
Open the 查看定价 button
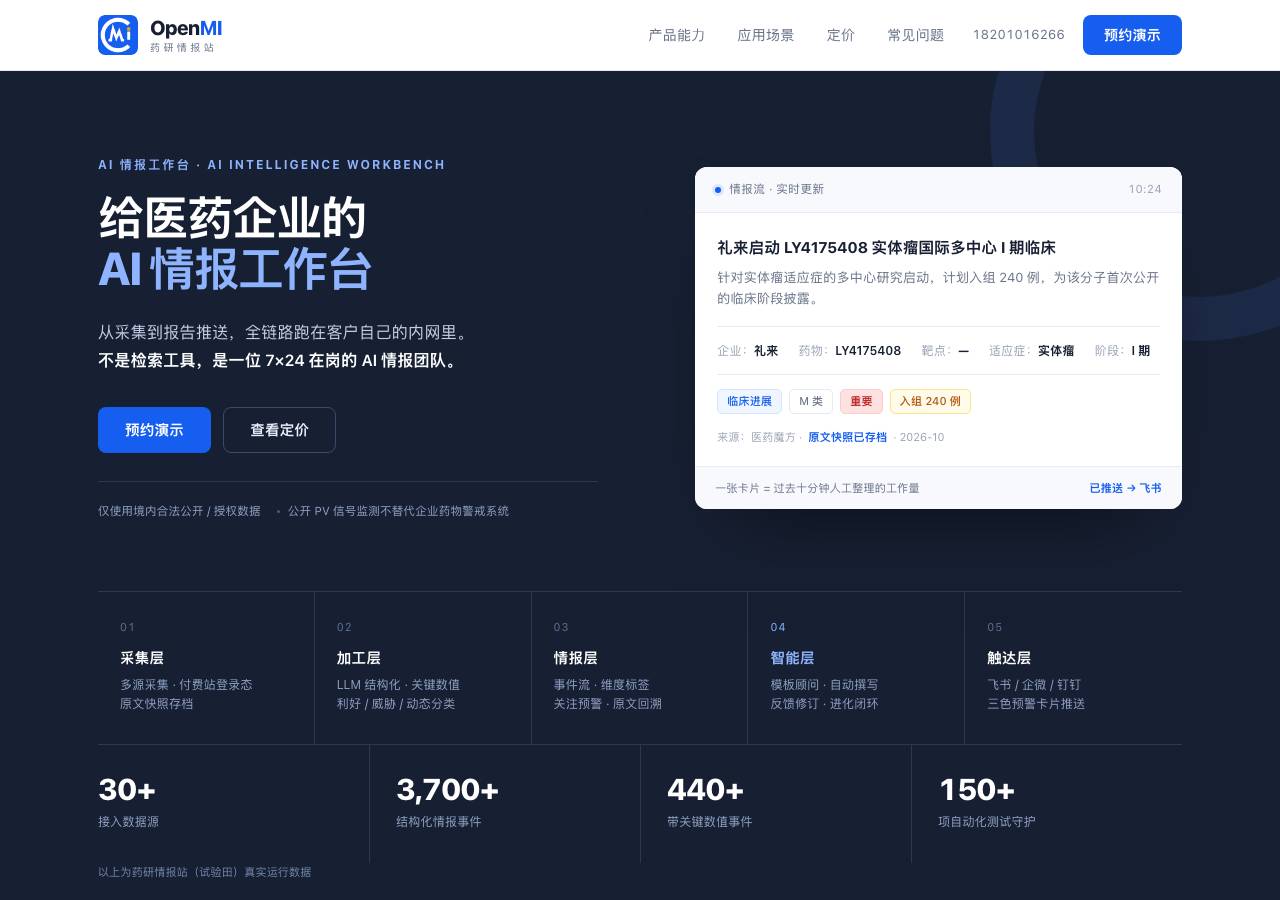pyautogui.click(x=279, y=430)
